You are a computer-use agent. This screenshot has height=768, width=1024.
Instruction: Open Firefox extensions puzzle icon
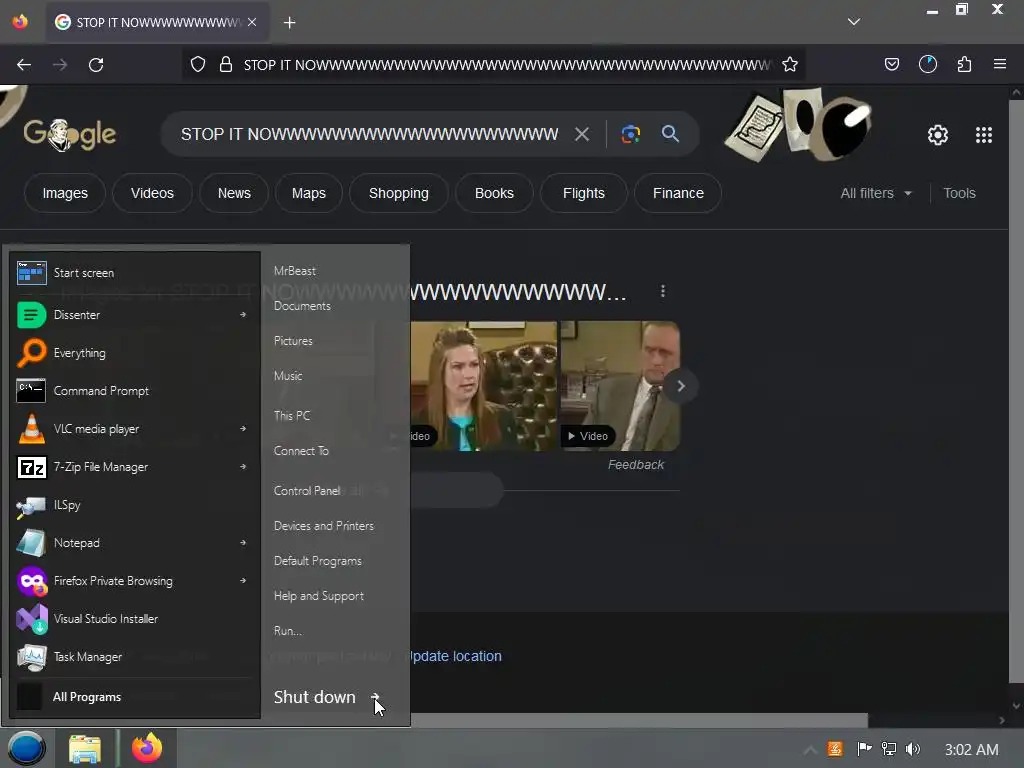point(965,65)
